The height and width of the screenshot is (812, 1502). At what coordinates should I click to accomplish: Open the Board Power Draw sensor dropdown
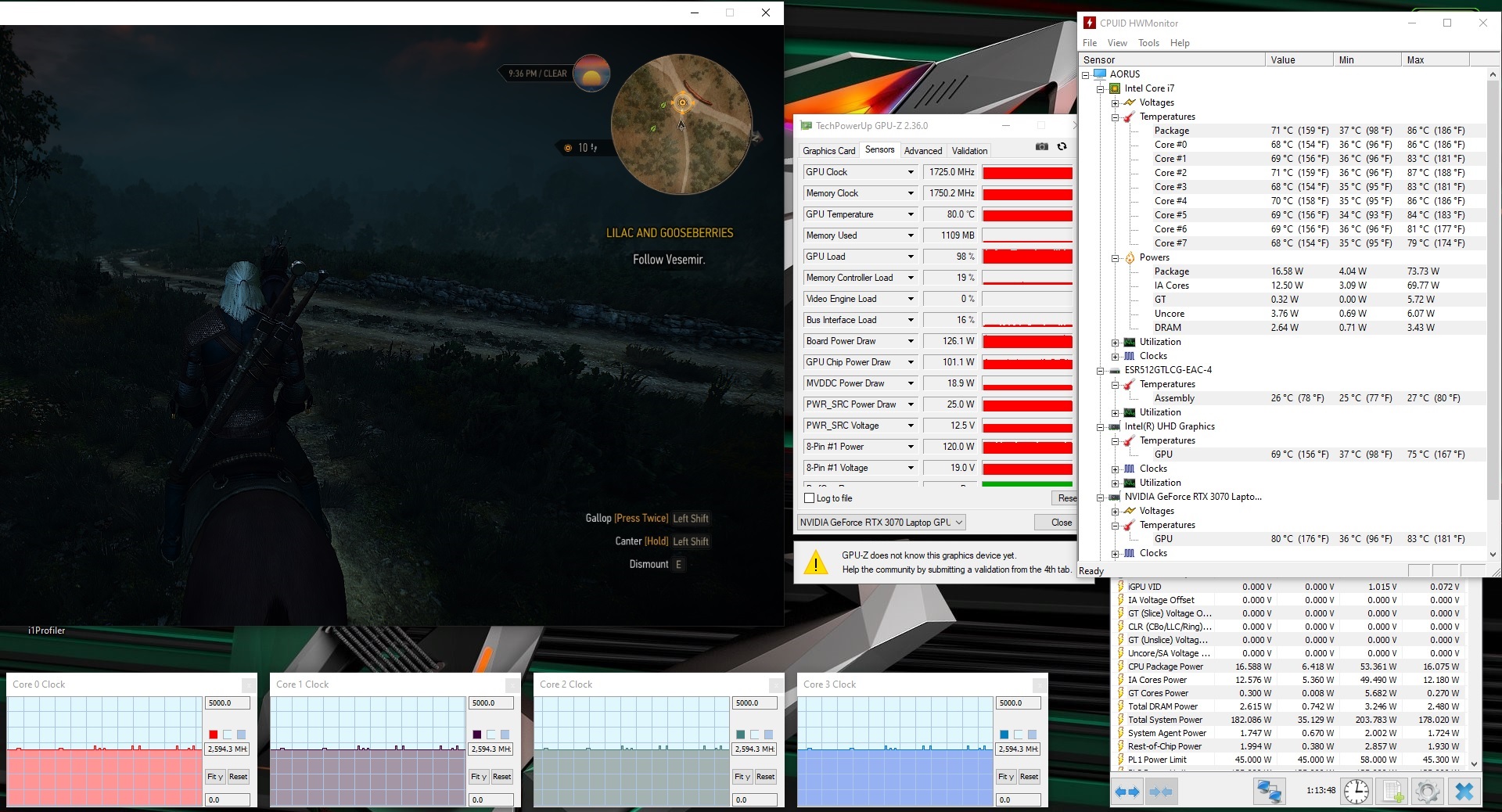pos(911,341)
